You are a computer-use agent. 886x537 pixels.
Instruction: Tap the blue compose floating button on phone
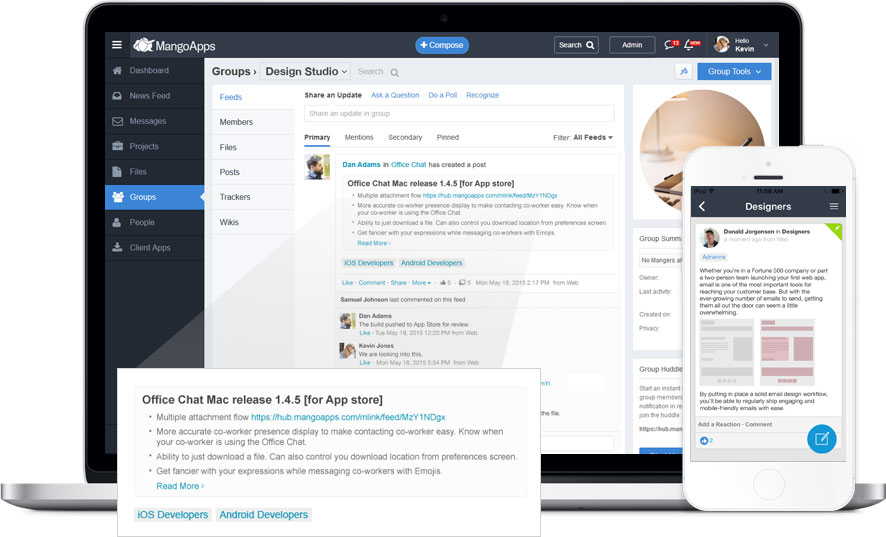(822, 439)
